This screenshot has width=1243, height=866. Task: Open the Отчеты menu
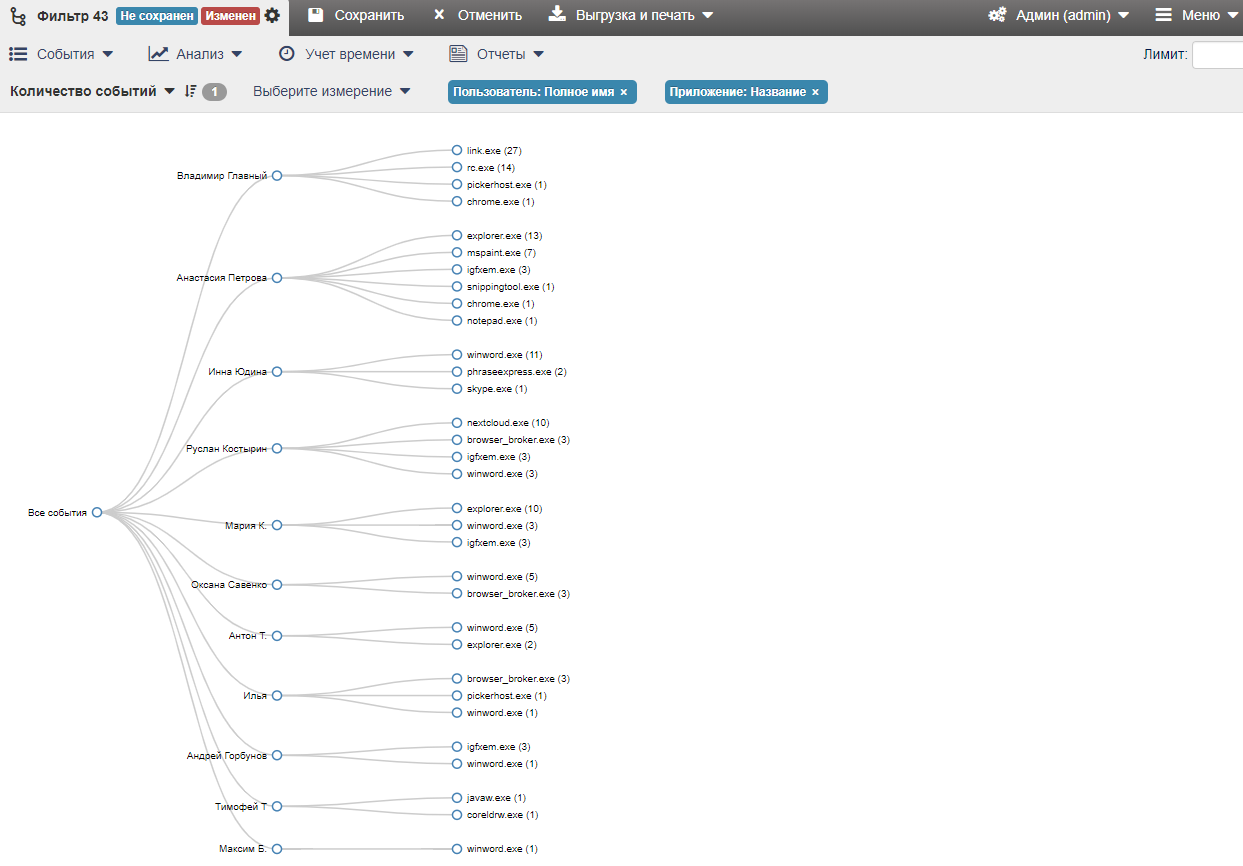pos(497,54)
